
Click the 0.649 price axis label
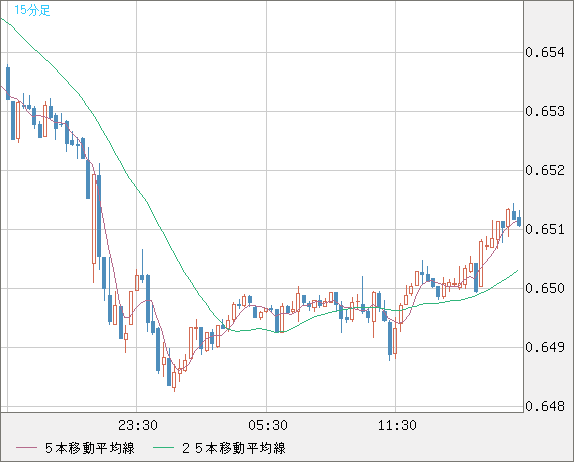(x=545, y=347)
